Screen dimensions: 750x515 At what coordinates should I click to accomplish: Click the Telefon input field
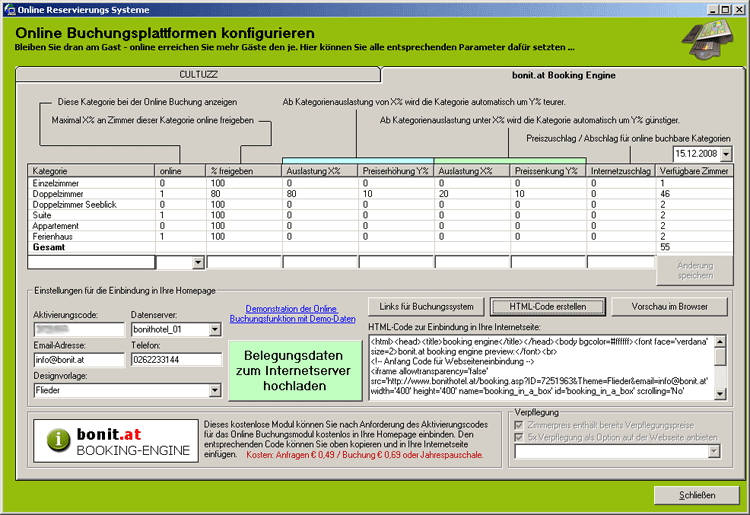[x=176, y=360]
